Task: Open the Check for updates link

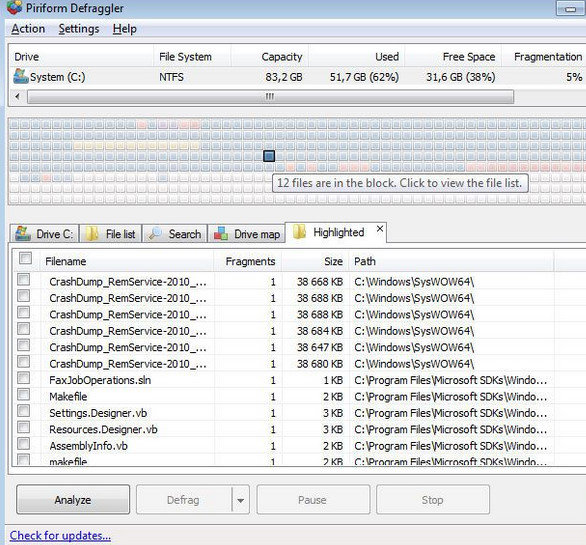Action: click(x=60, y=535)
